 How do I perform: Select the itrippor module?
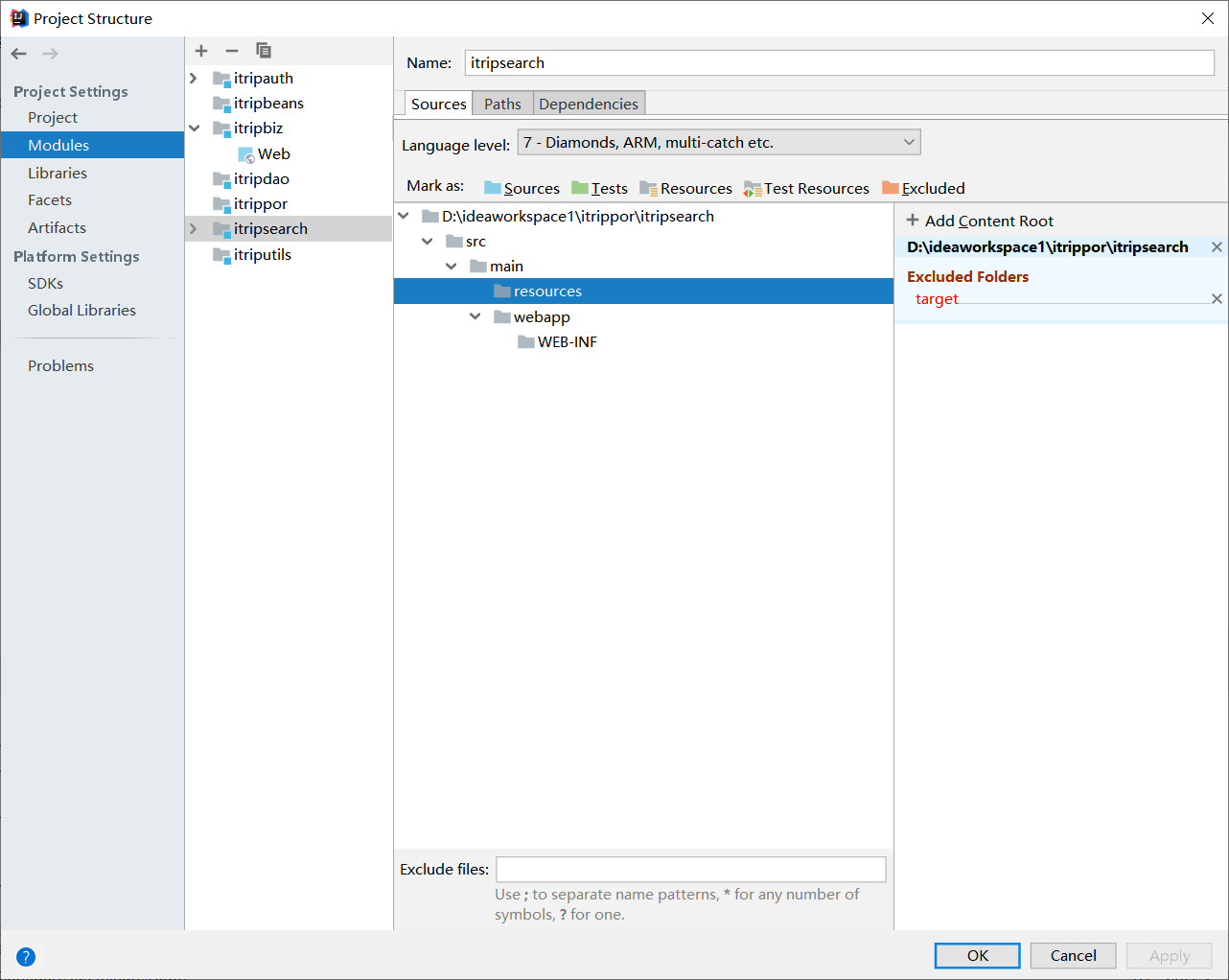pos(261,204)
